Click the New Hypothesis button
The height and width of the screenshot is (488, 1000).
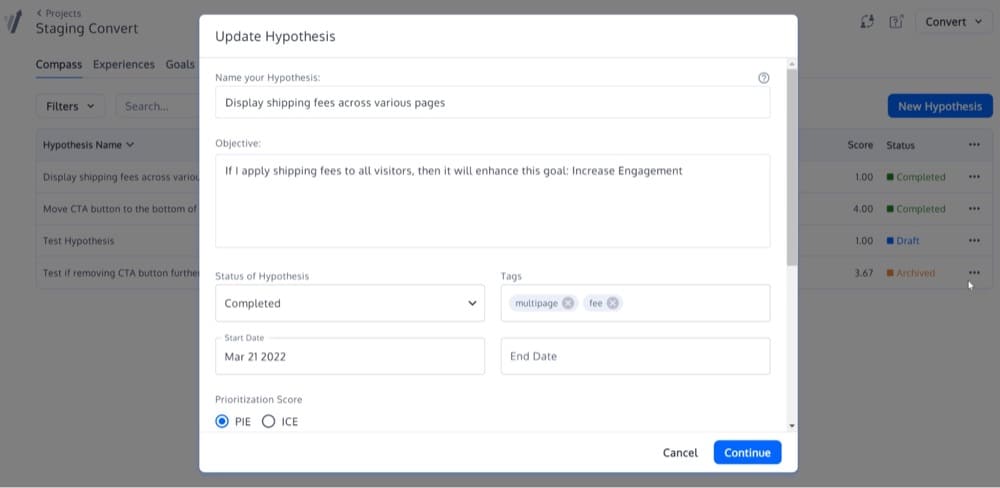(x=940, y=106)
